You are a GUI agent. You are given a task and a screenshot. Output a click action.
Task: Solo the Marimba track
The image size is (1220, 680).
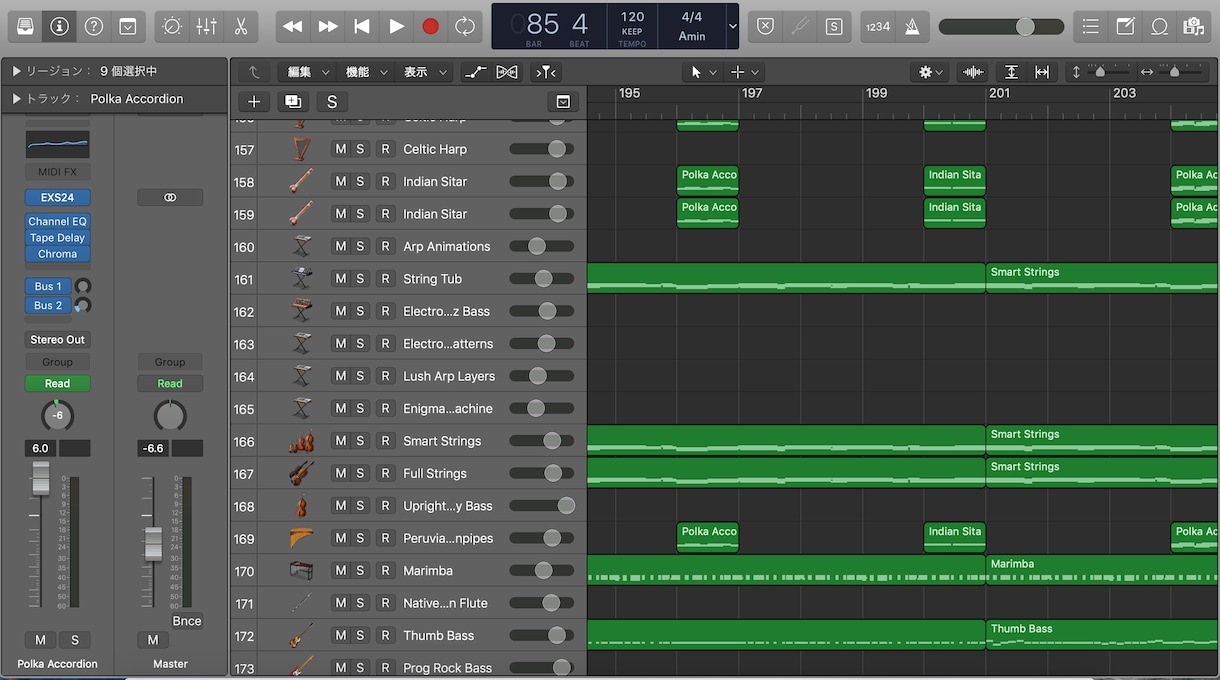(360, 571)
